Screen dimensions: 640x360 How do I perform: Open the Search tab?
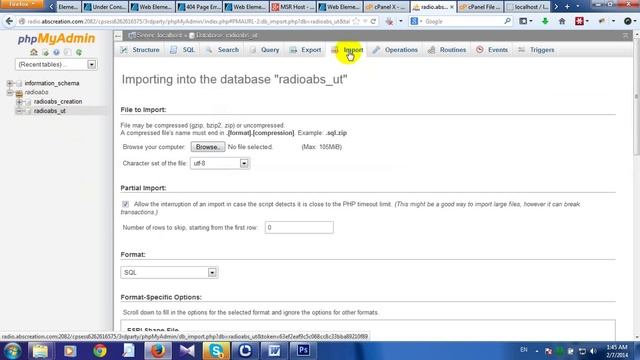(222, 50)
